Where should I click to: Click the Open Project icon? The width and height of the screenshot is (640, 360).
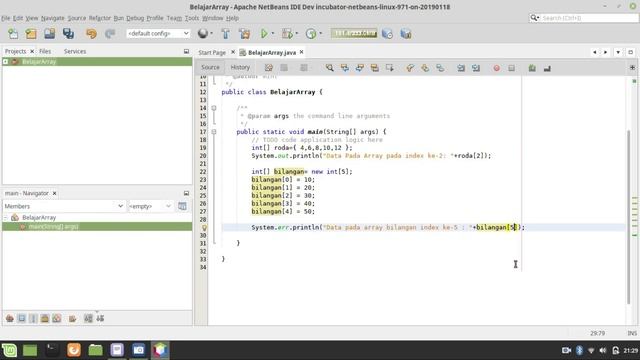[x=49, y=34]
